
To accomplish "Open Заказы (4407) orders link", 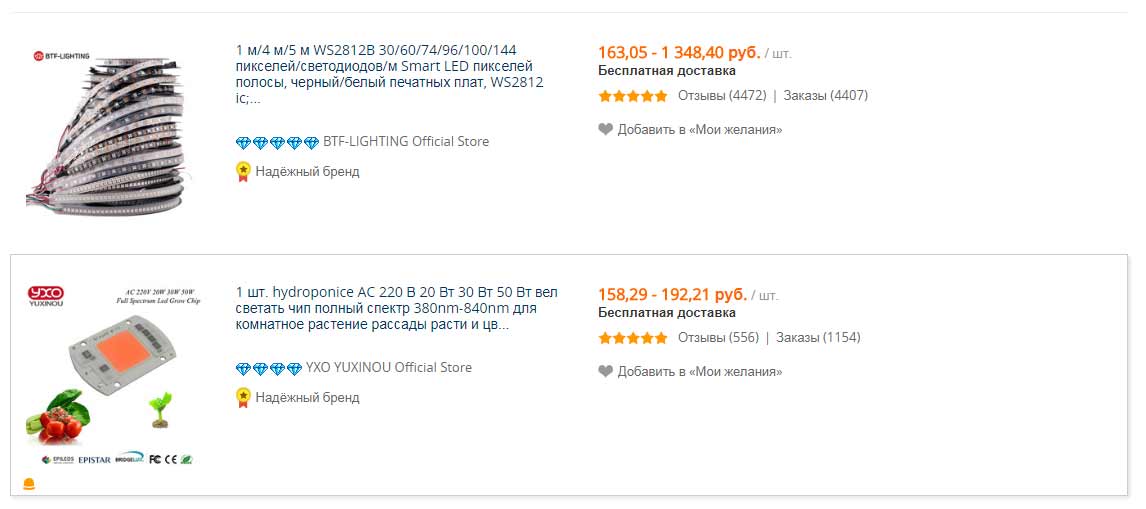I will pos(826,96).
